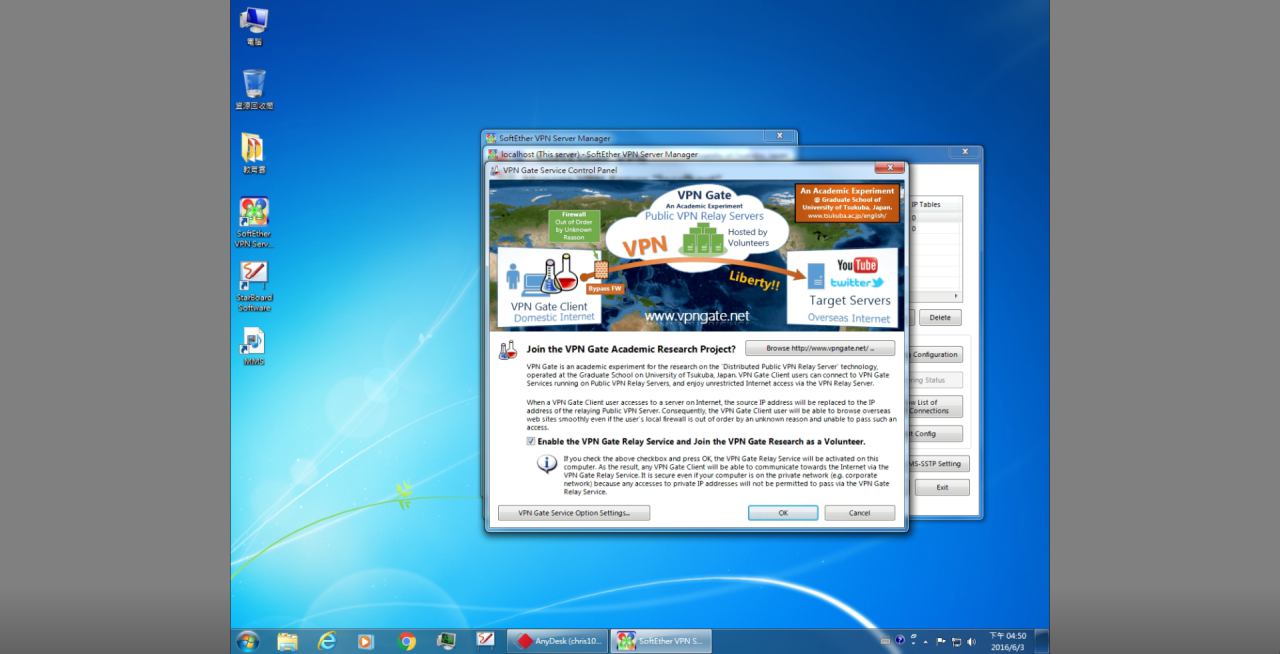Viewport: 1280px width, 654px height.
Task: Click Exit in the Server Manager window
Action: click(x=942, y=488)
